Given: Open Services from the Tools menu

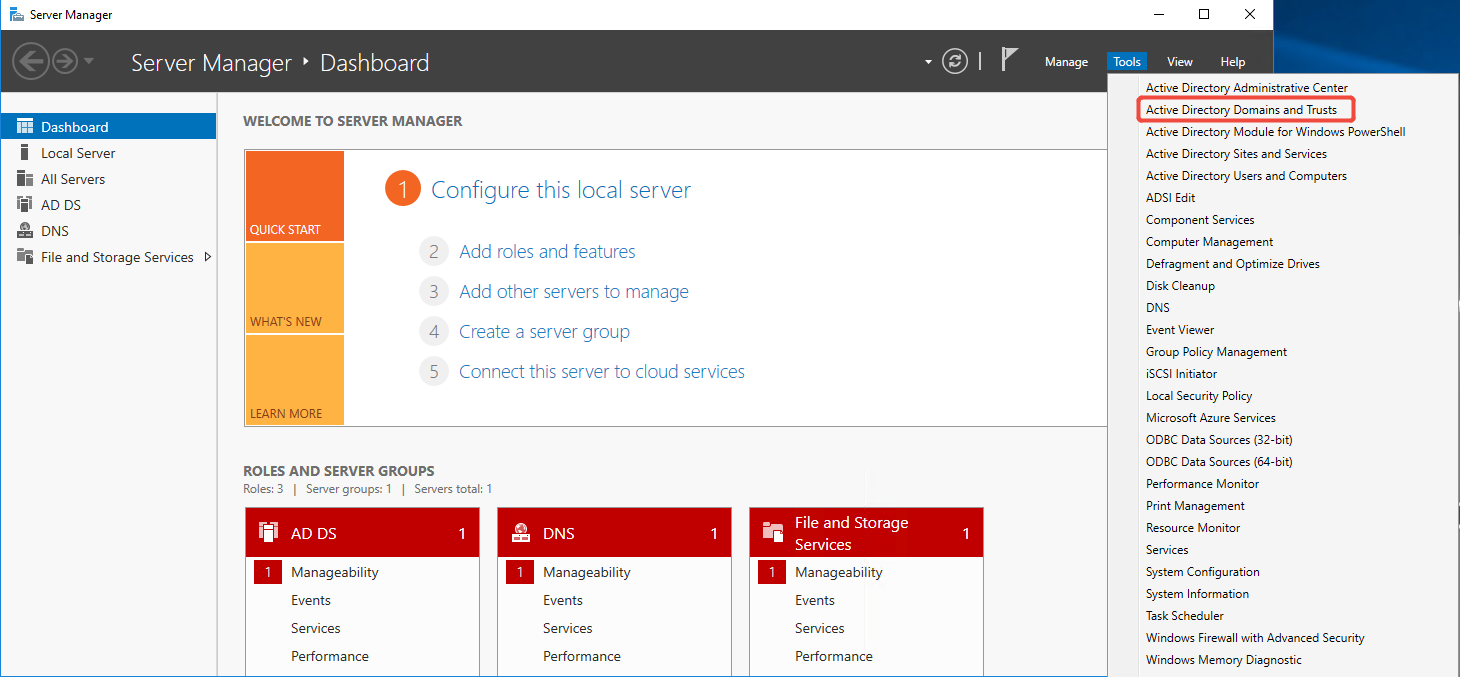Looking at the screenshot, I should (x=1167, y=550).
